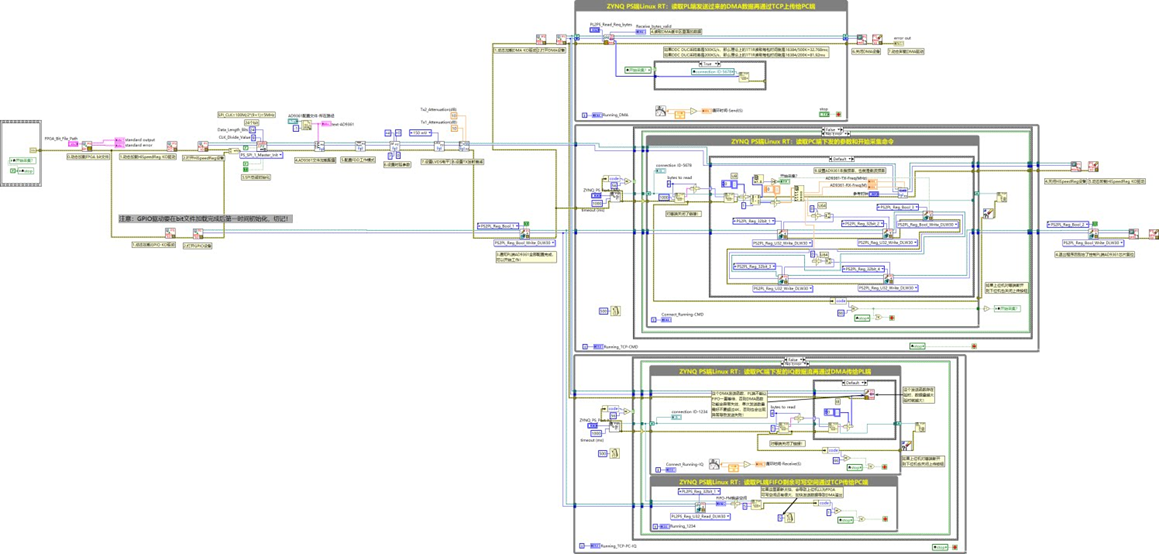Select the register write VI above PS2PL_Reg_Bool 1's Write ring
1159x554 pixels.
click(525, 233)
